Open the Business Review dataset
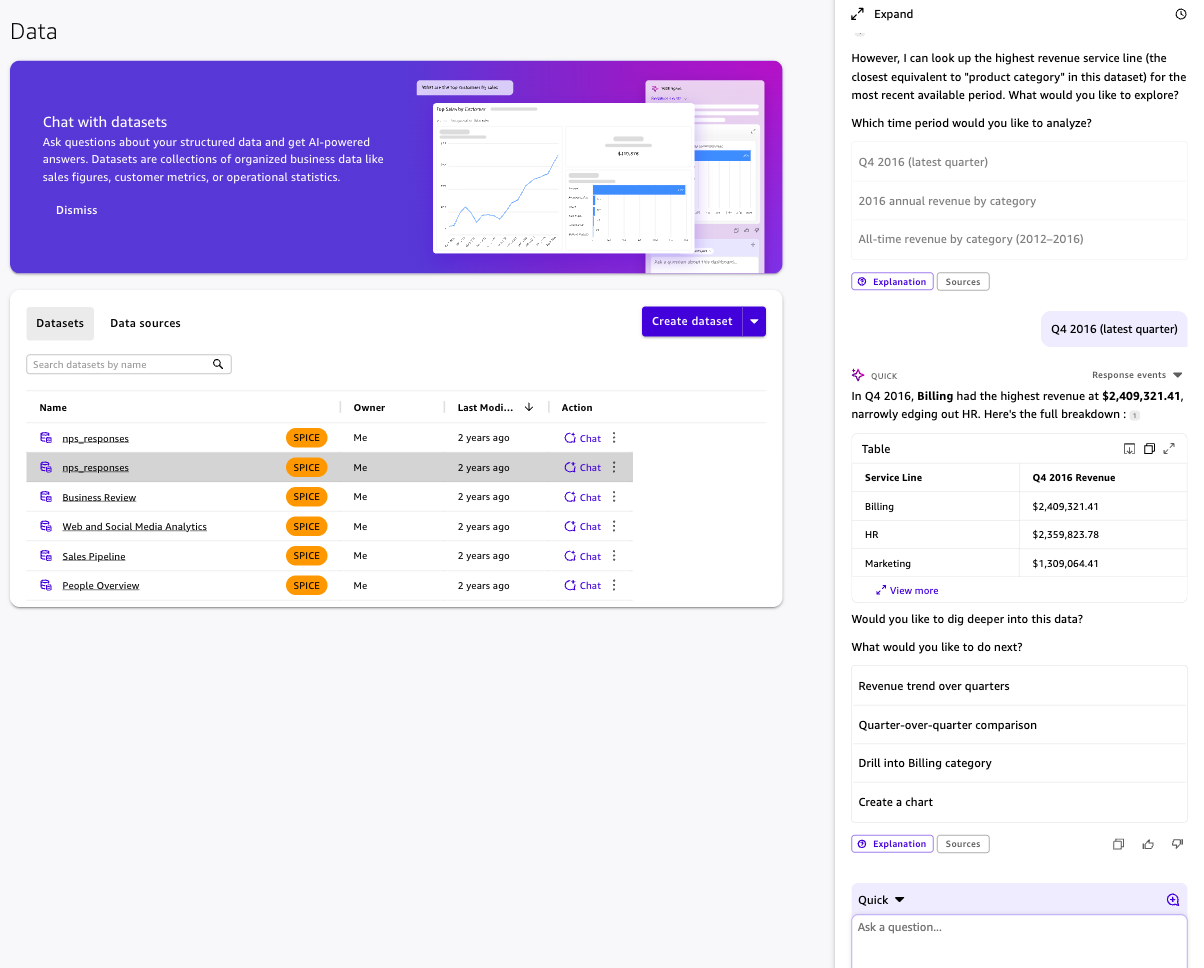 [99, 497]
